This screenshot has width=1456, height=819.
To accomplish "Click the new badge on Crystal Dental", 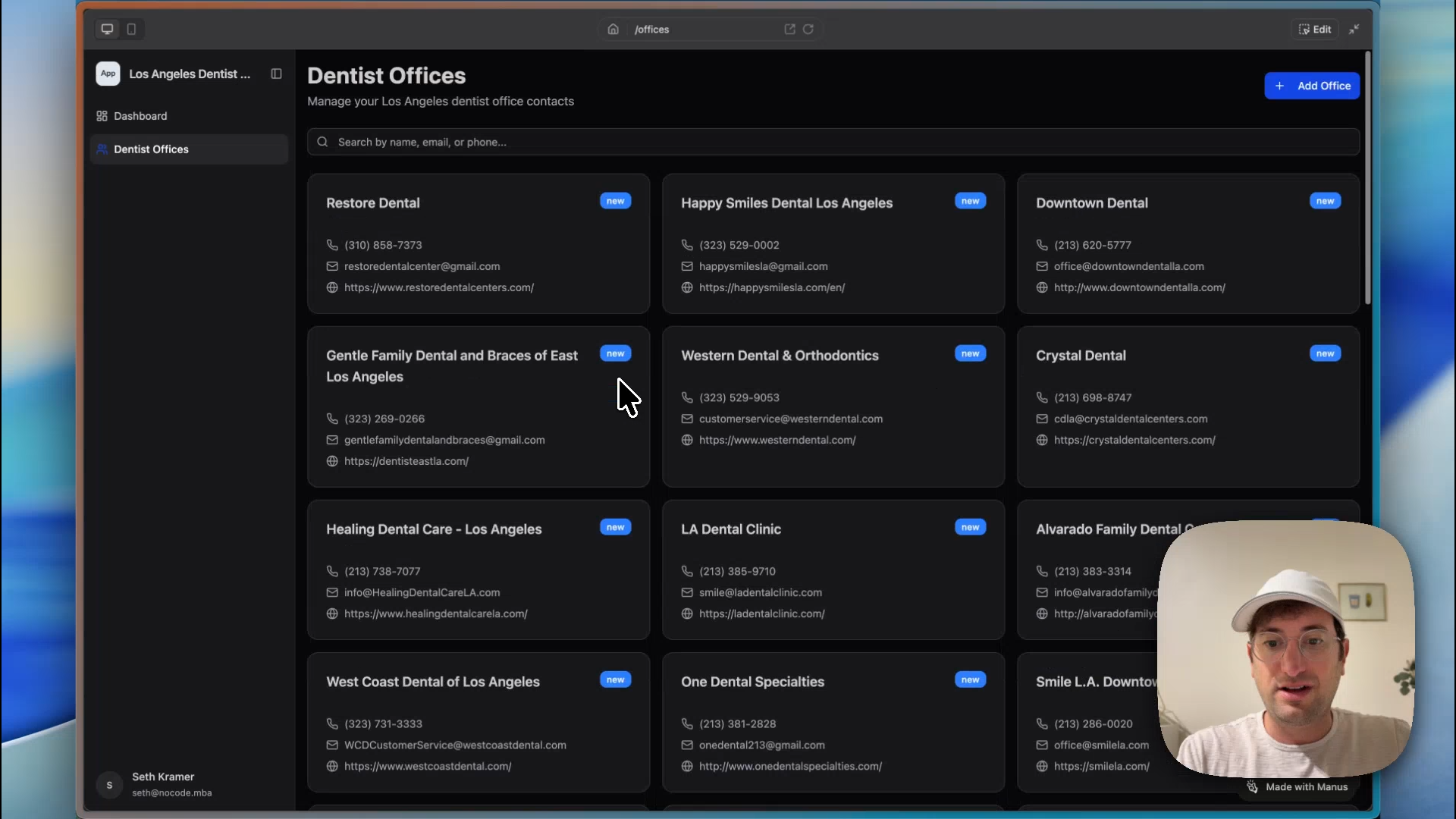I will tap(1325, 354).
